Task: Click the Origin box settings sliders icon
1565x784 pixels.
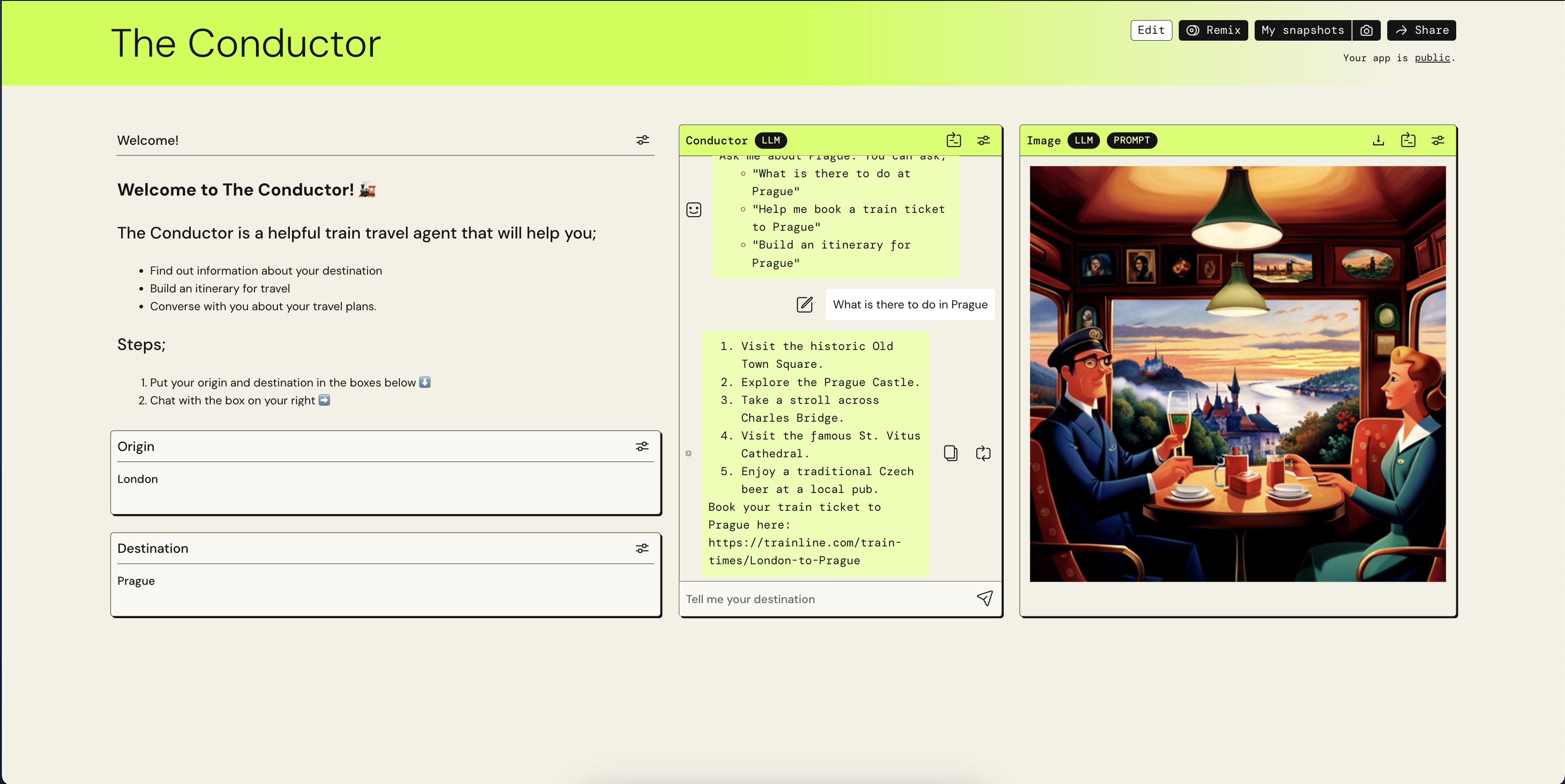Action: click(x=642, y=446)
